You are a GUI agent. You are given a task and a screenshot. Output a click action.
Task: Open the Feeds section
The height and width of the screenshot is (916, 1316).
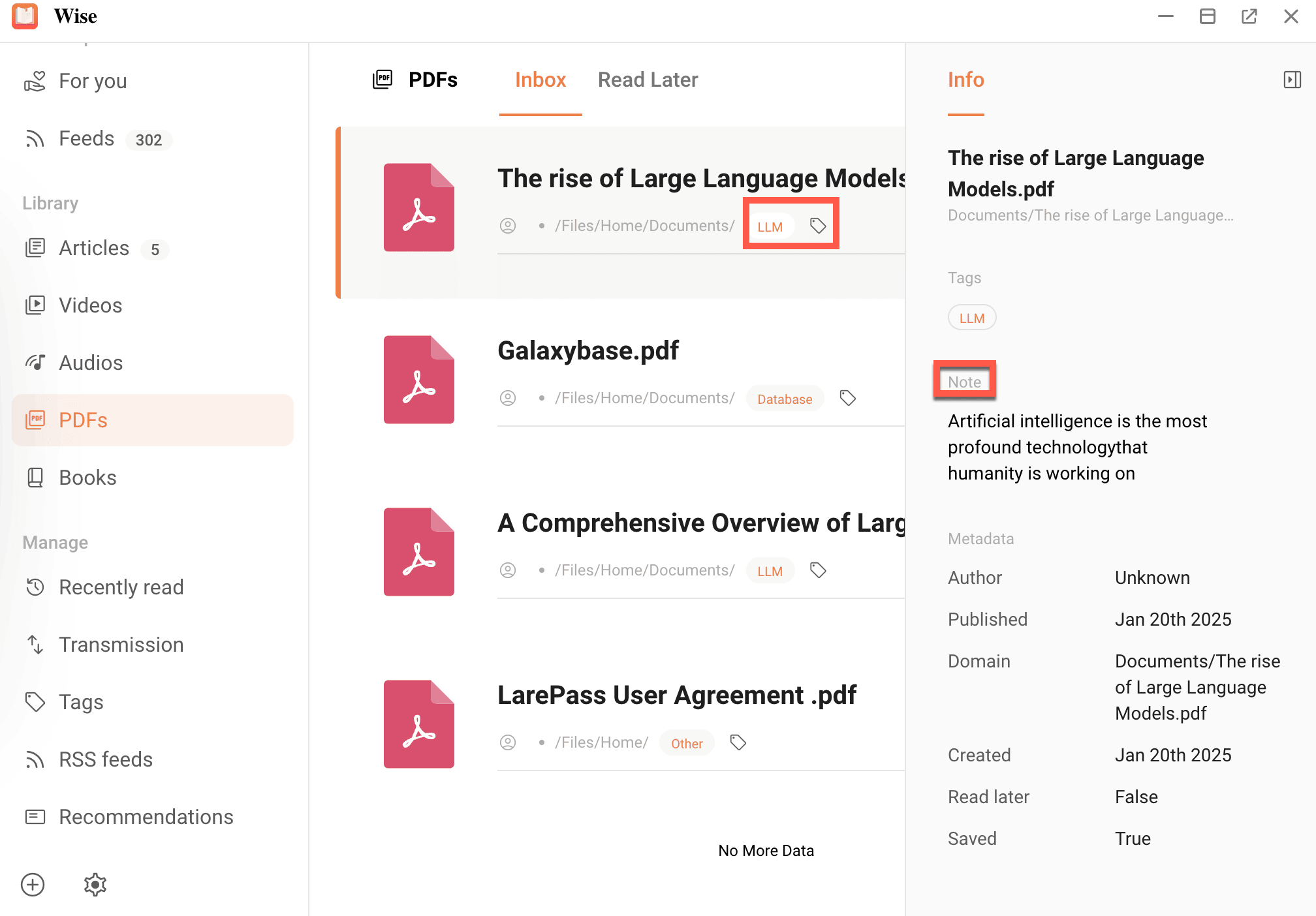point(86,138)
